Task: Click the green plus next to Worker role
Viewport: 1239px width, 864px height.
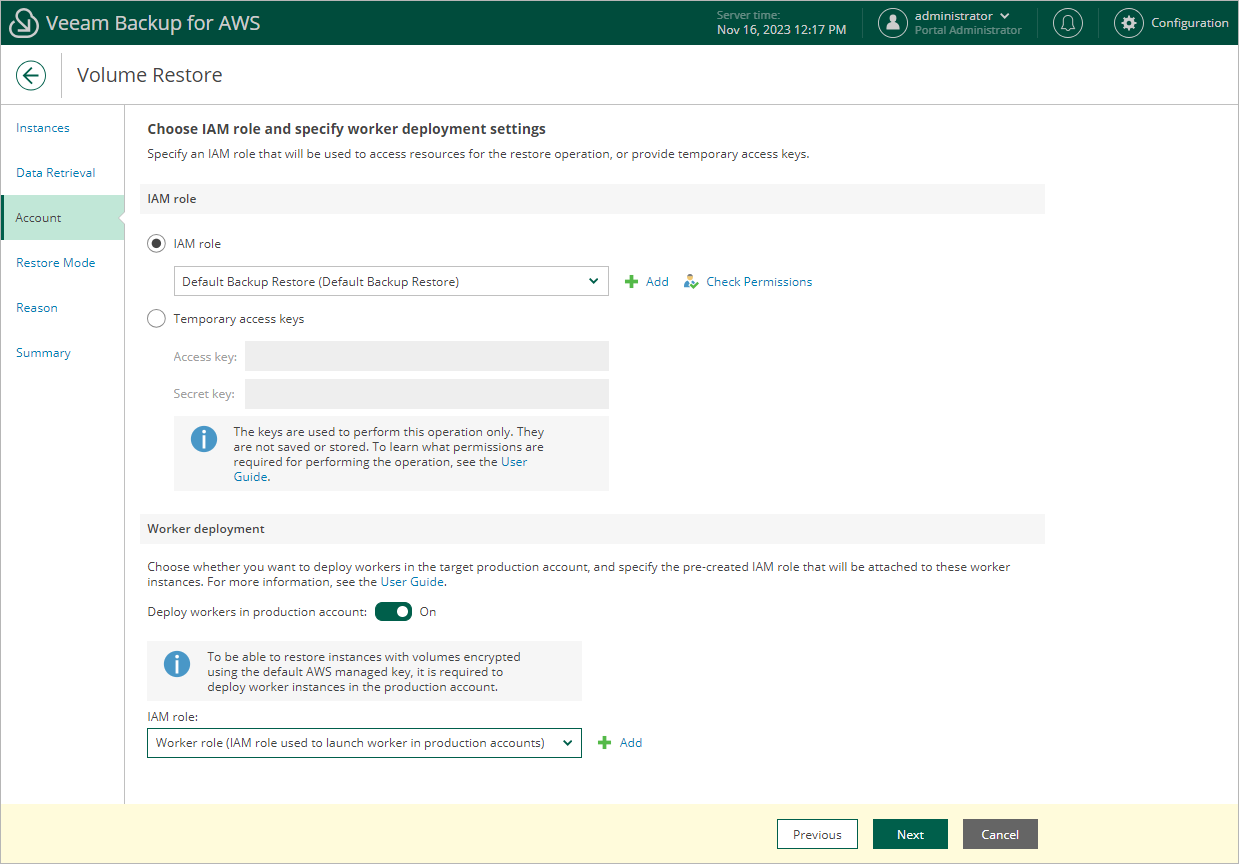Action: (604, 743)
